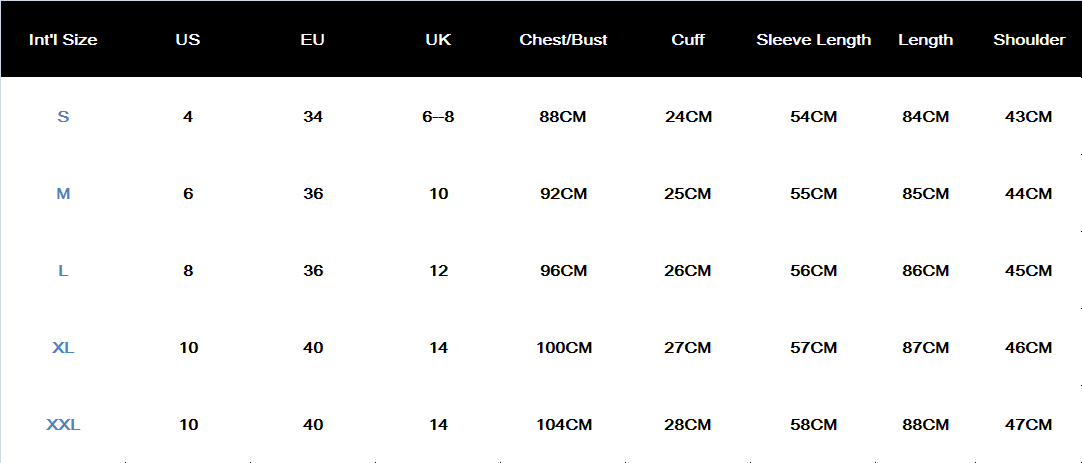Viewport: 1082px width, 463px height.
Task: Click the 26CM cuff measurement
Action: point(688,271)
